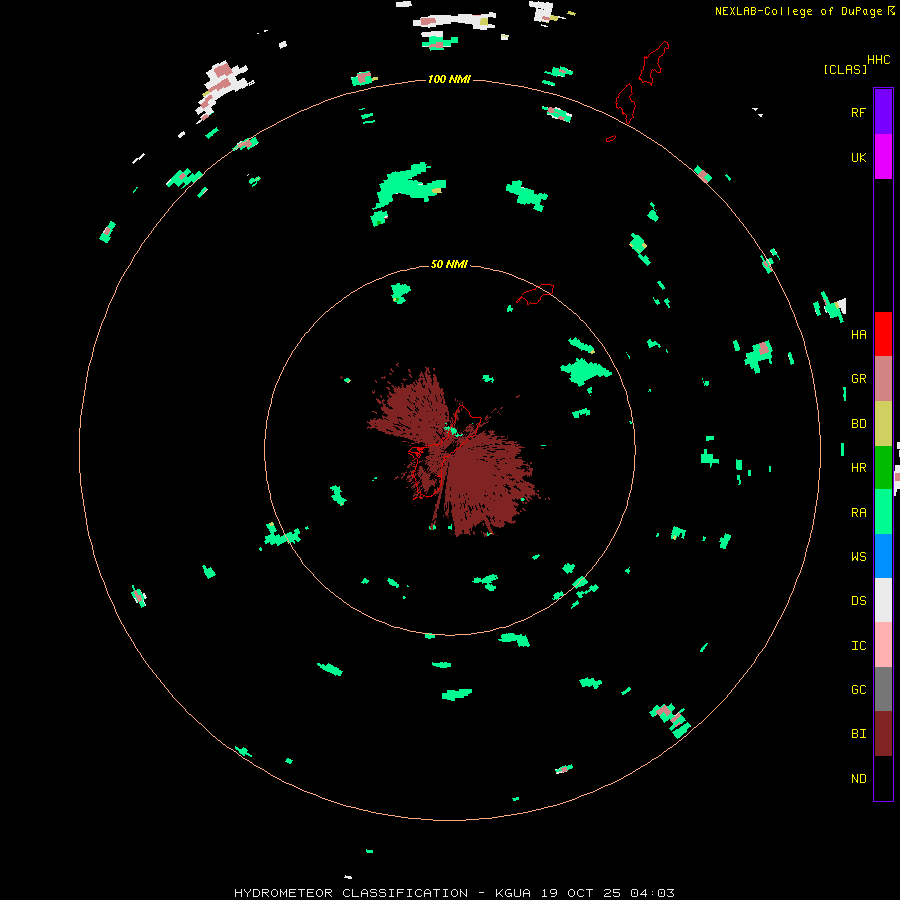Click the 50 NMI range ring label

click(x=449, y=264)
